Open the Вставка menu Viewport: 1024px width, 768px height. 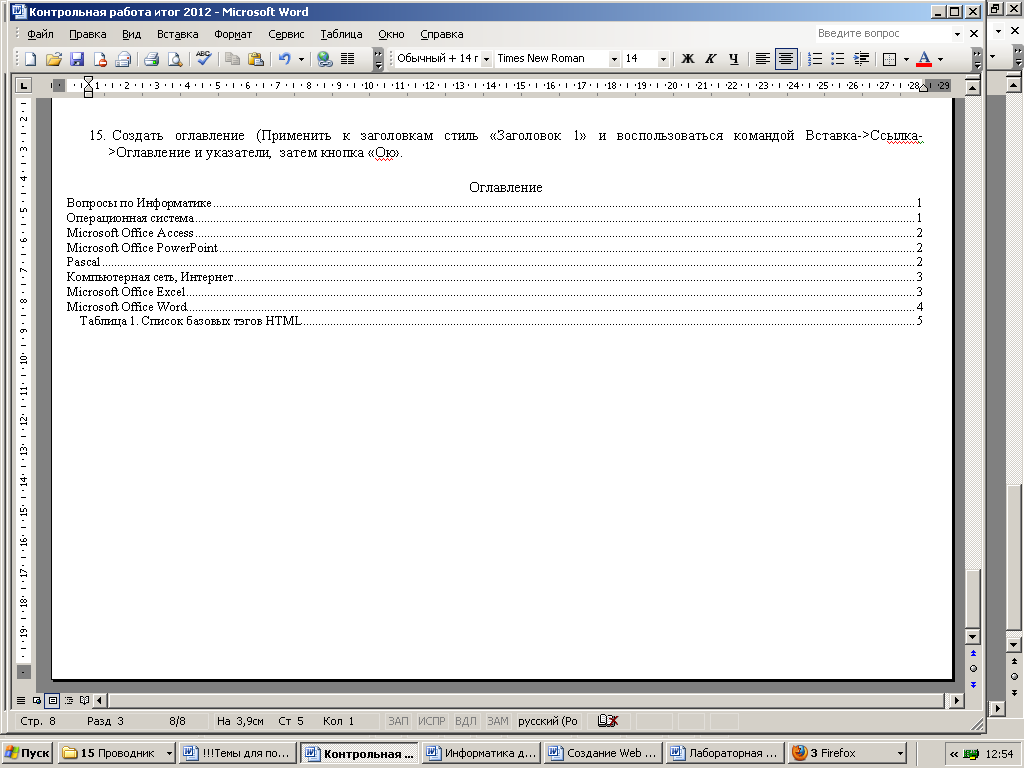(178, 34)
